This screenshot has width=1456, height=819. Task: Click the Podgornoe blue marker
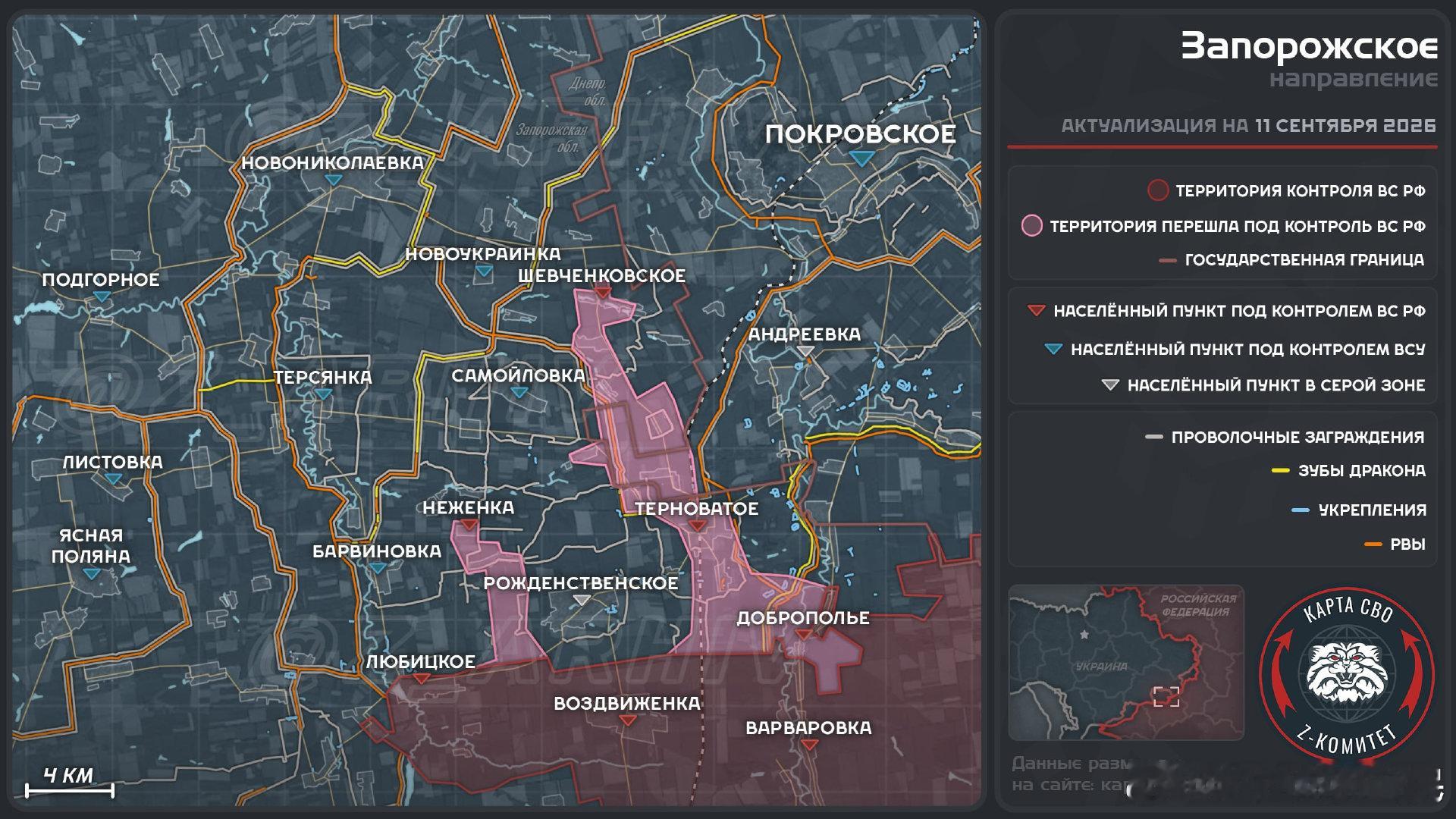tap(101, 297)
